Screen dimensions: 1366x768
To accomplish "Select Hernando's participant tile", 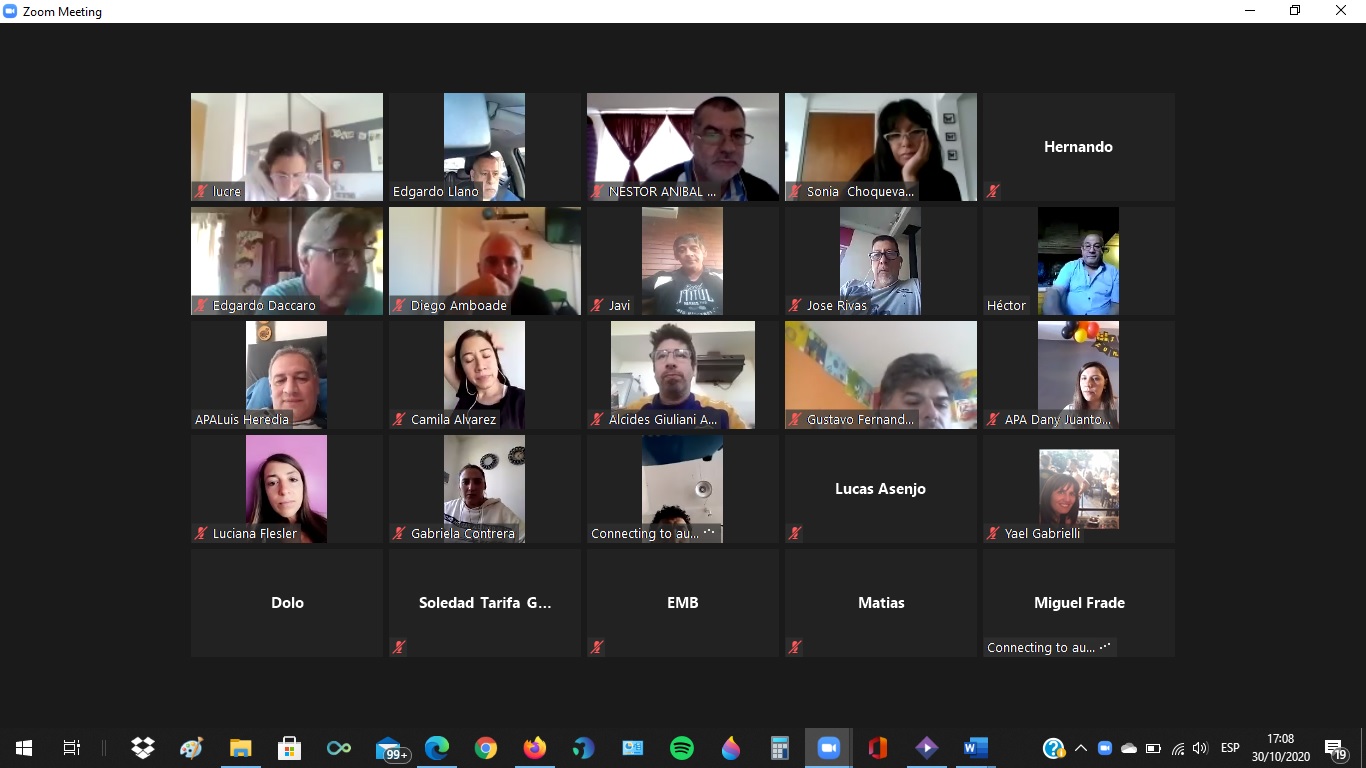I will [x=1079, y=147].
